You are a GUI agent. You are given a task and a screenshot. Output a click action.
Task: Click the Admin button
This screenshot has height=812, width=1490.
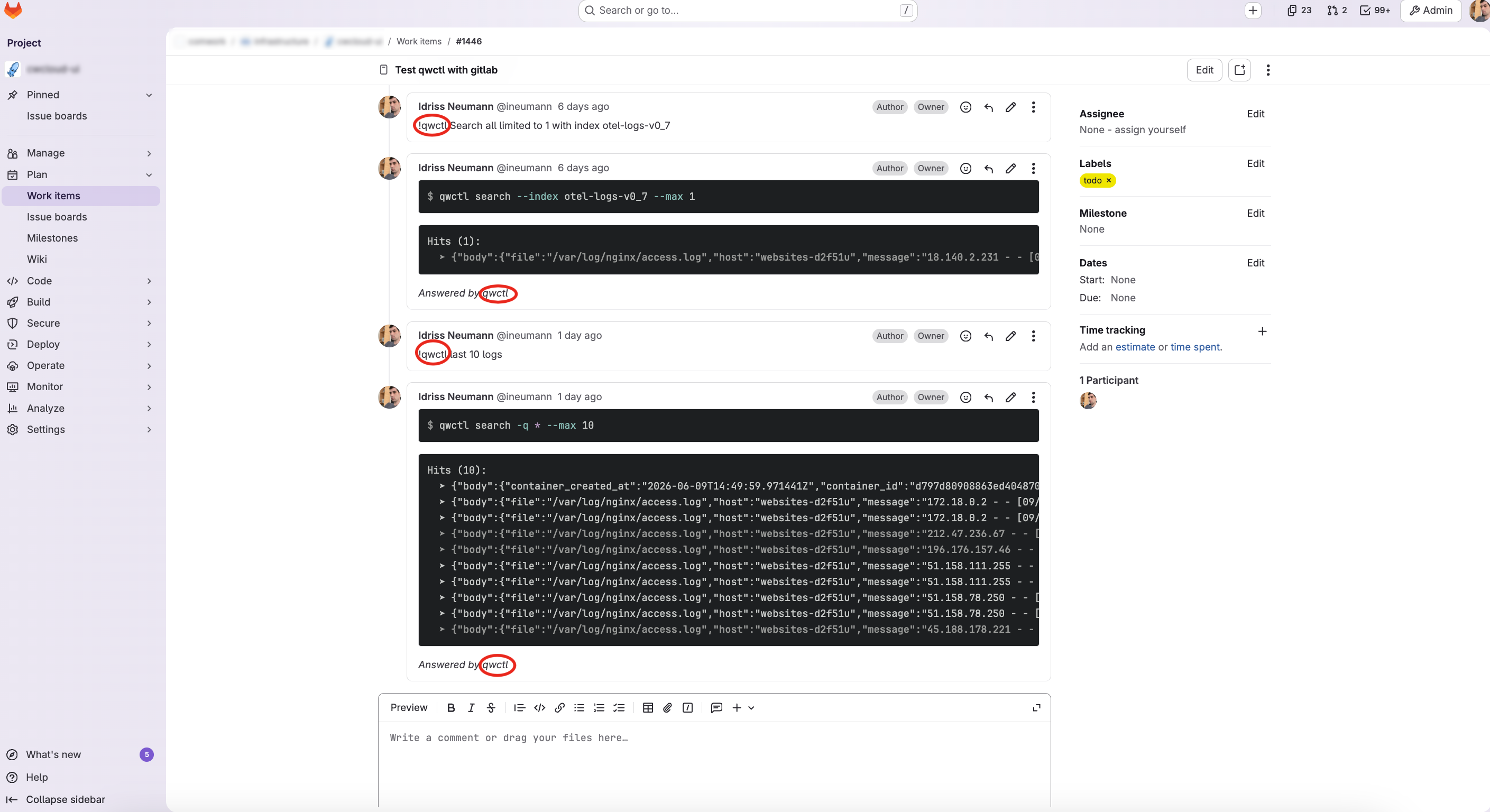click(1431, 11)
